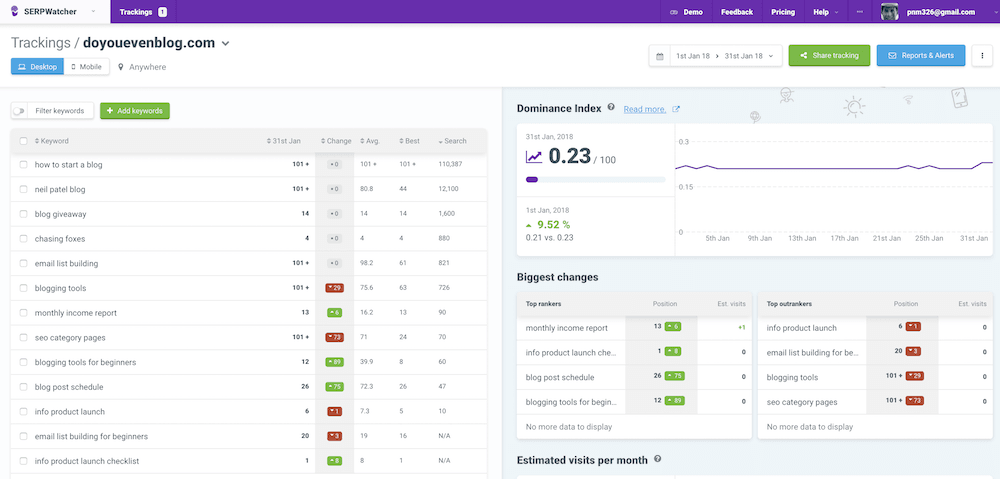Select the 'seo category pages' keyword row
1000x479 pixels.
[x=249, y=337]
